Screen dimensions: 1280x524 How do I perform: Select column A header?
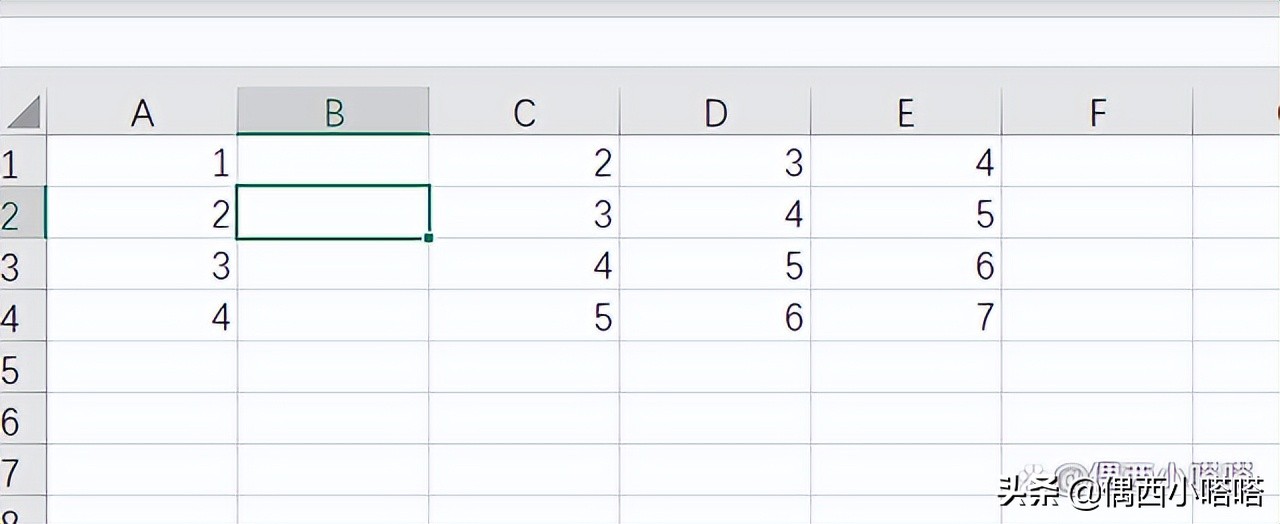pos(142,113)
